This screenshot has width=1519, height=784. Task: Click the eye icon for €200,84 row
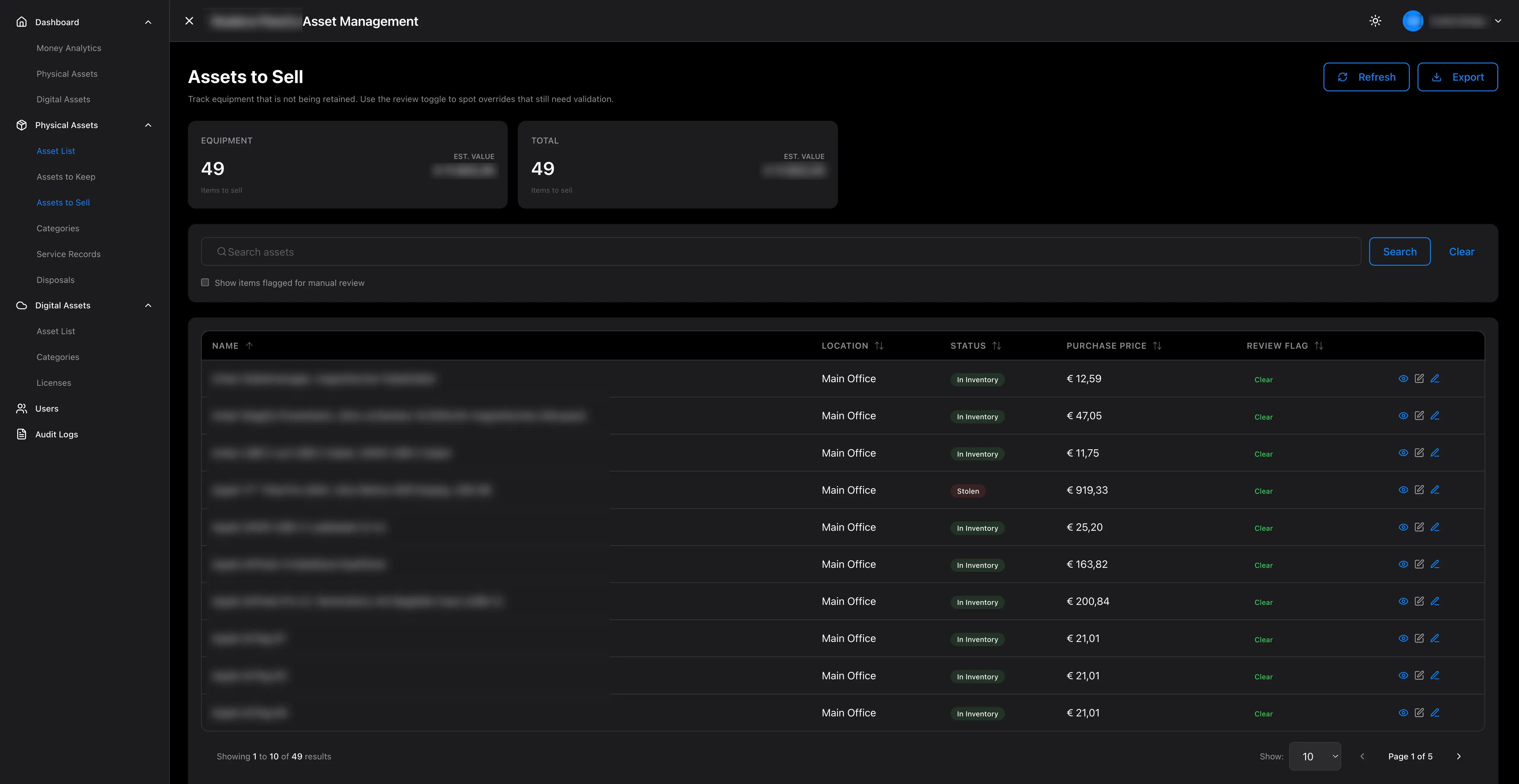pyautogui.click(x=1403, y=602)
